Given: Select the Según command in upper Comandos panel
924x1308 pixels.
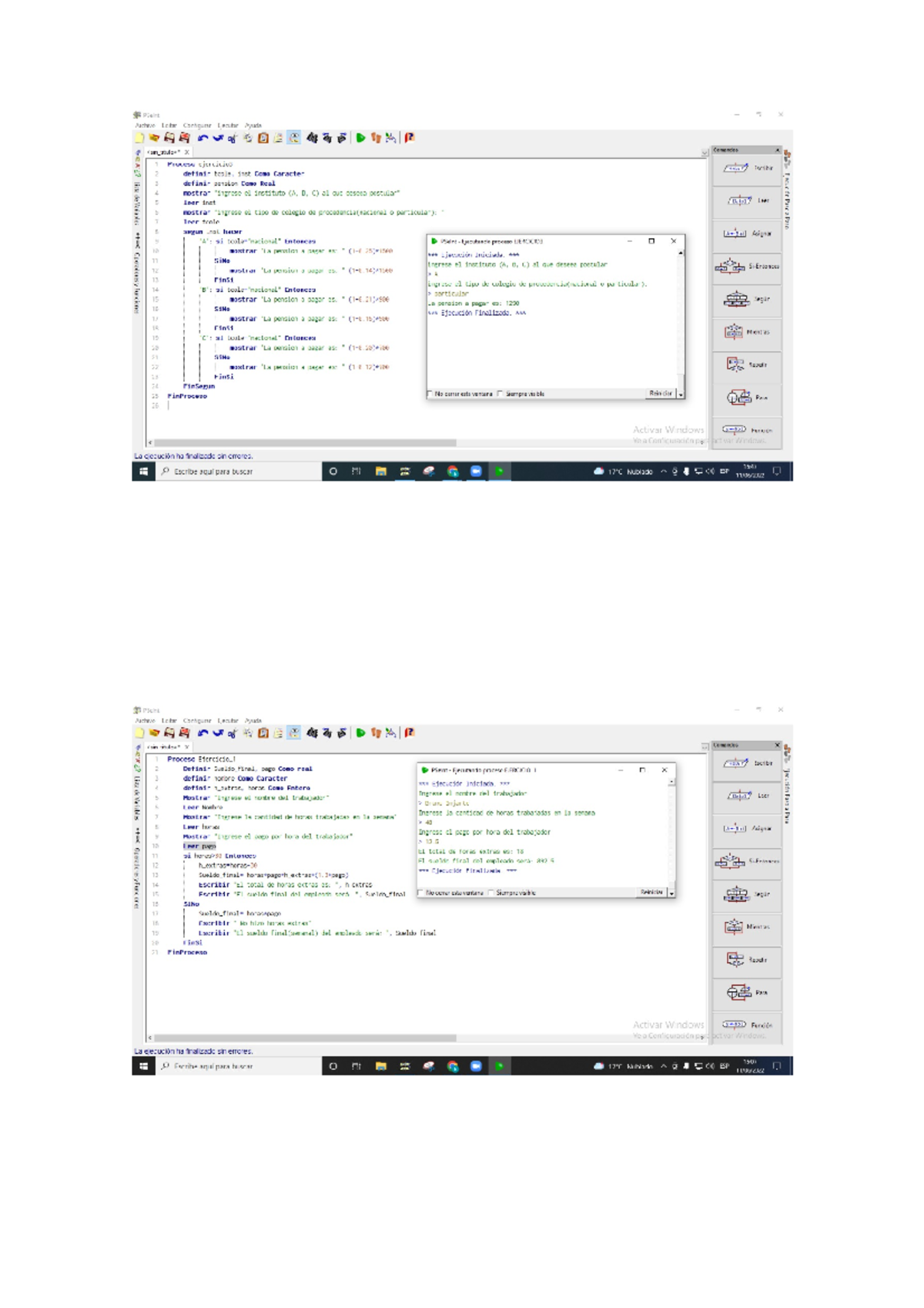Looking at the screenshot, I should (x=746, y=300).
